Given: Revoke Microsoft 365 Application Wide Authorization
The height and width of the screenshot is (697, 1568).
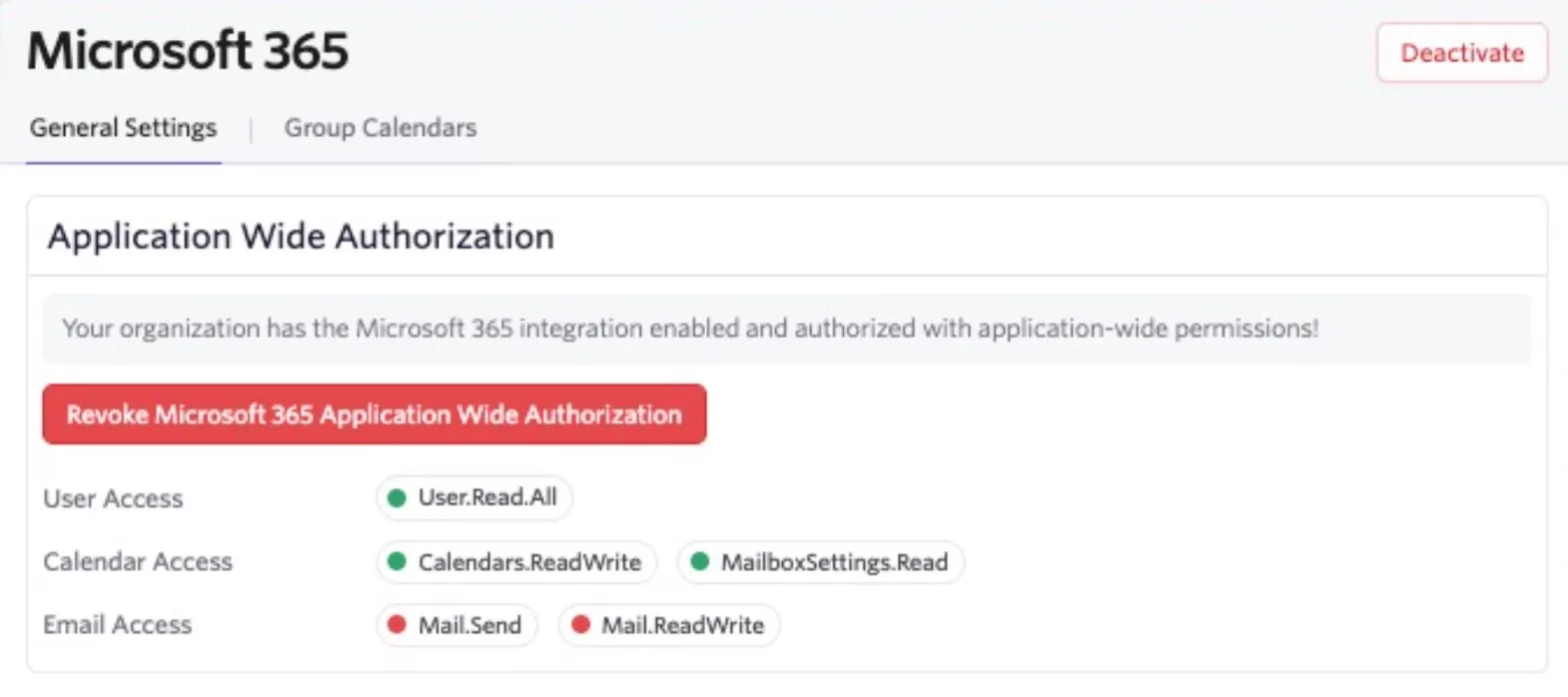Looking at the screenshot, I should tap(375, 414).
